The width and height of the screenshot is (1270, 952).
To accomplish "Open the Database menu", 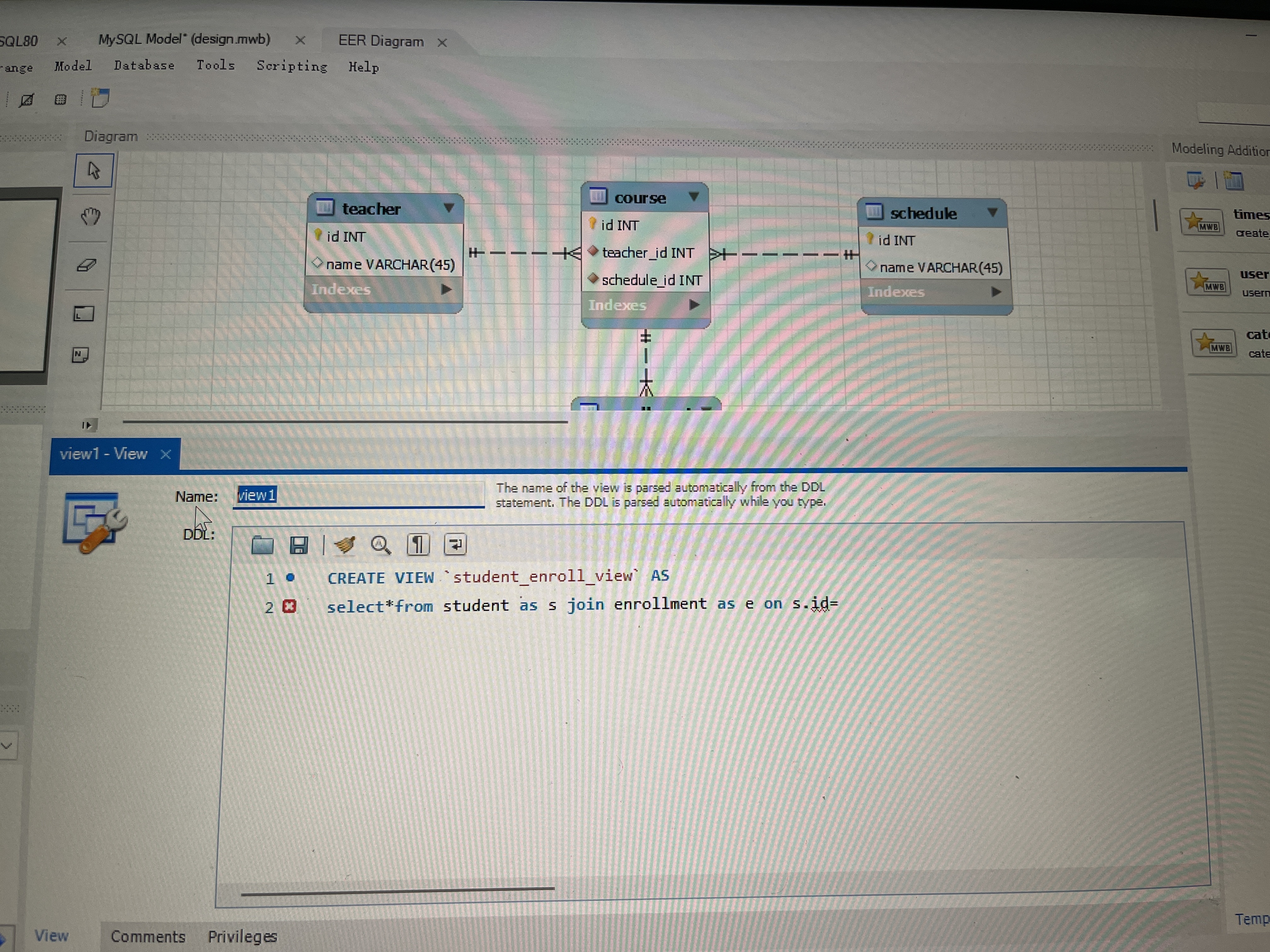I will pyautogui.click(x=144, y=65).
